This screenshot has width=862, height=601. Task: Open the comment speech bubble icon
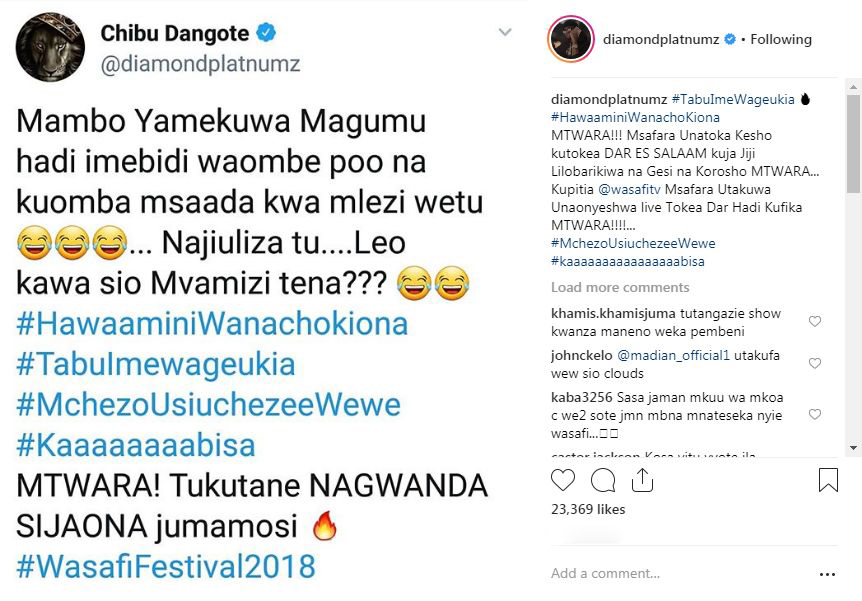603,480
